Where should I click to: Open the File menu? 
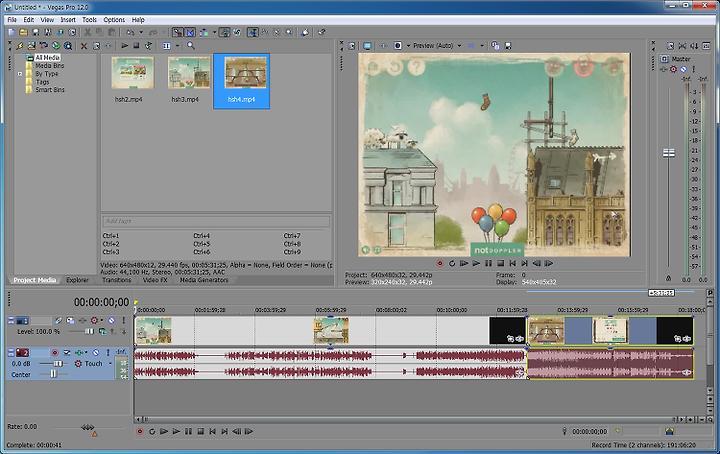[x=12, y=20]
